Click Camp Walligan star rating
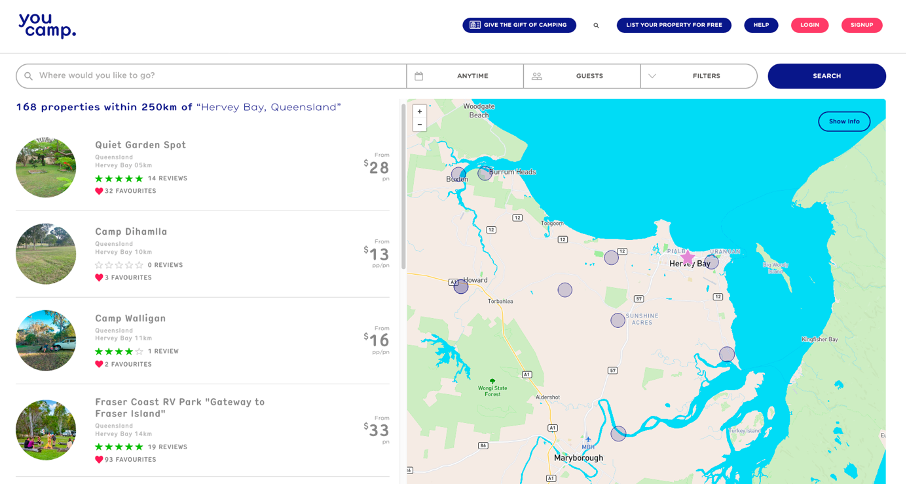906x484 pixels. [119, 351]
